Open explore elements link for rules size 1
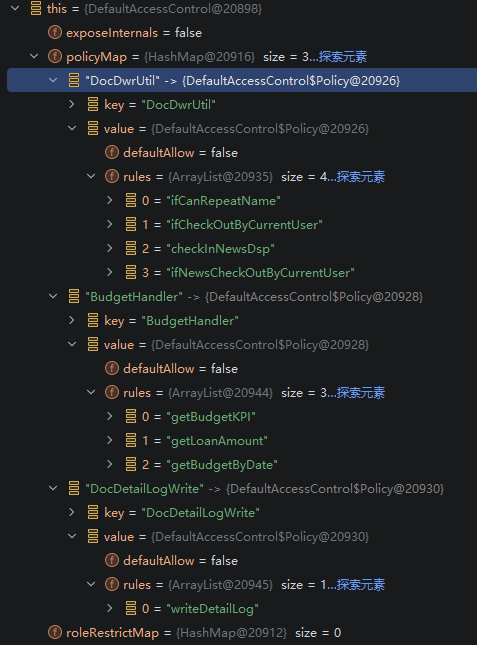The width and height of the screenshot is (477, 645). [360, 585]
